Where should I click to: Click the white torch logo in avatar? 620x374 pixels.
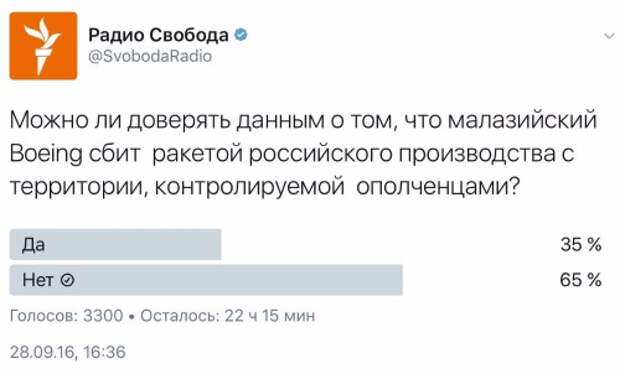[x=43, y=46]
